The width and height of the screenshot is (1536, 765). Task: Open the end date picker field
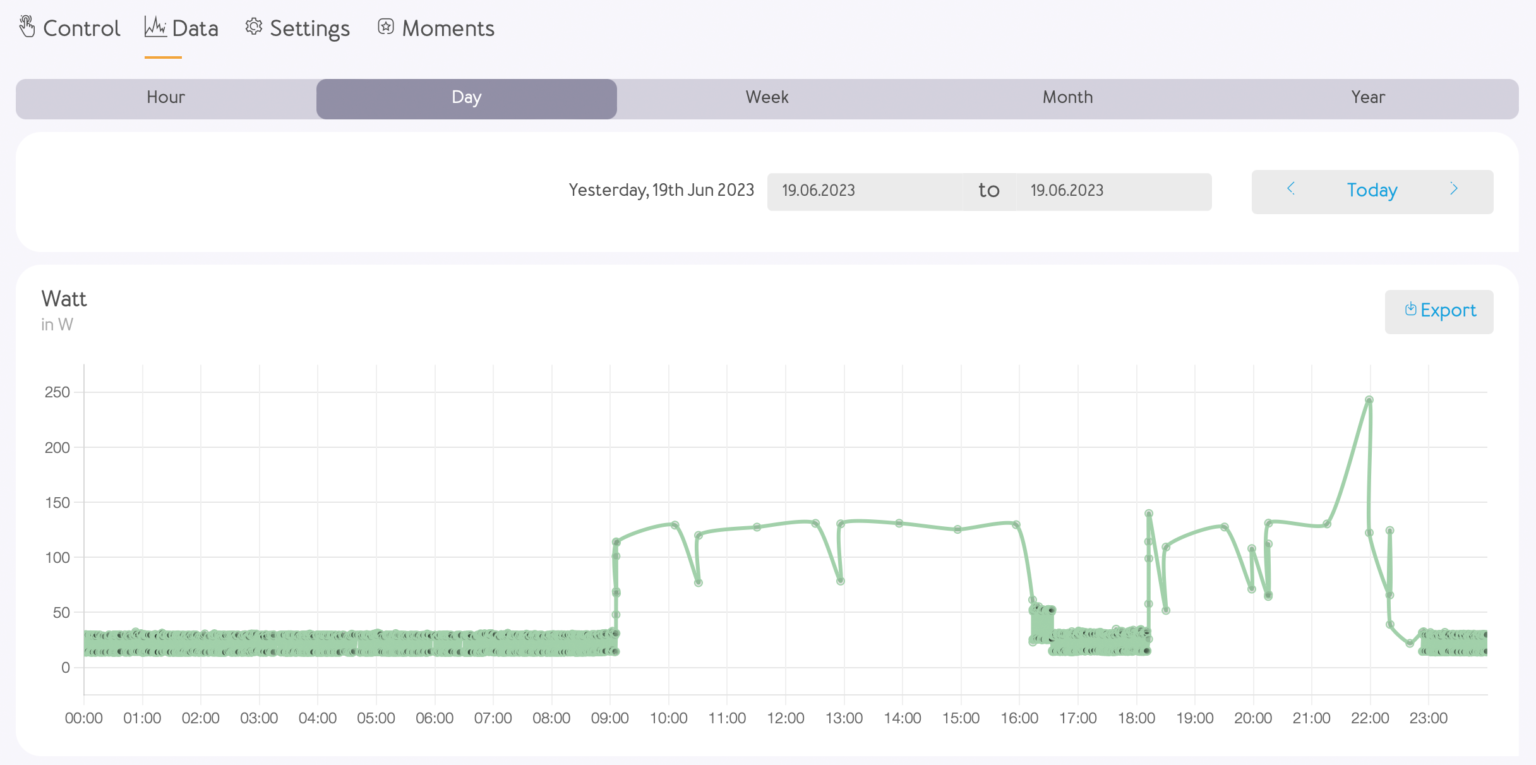(x=1113, y=191)
